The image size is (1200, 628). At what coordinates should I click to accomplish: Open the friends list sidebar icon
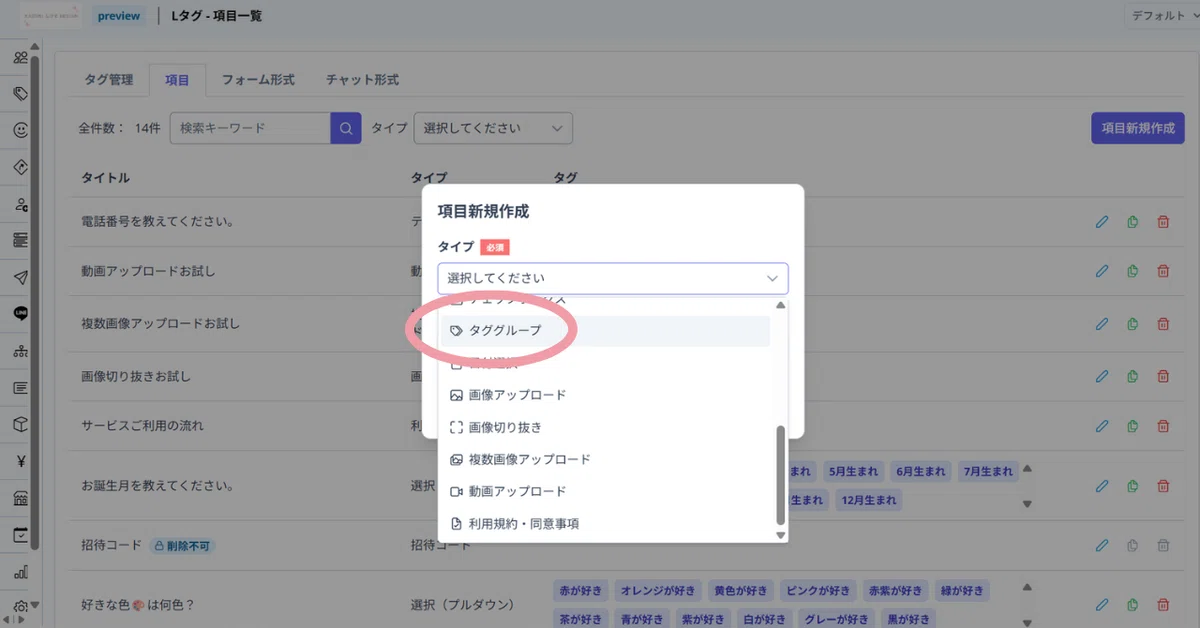20,57
